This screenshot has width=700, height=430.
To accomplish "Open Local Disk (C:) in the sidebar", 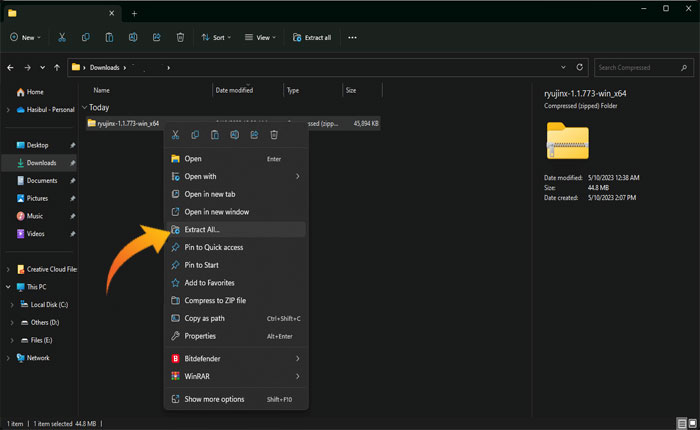I will (x=50, y=304).
